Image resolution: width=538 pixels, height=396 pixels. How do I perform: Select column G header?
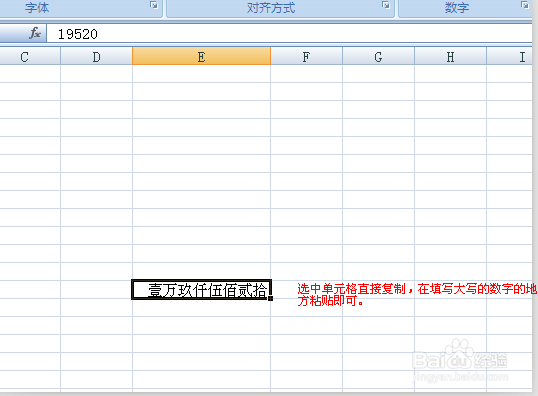coord(378,56)
